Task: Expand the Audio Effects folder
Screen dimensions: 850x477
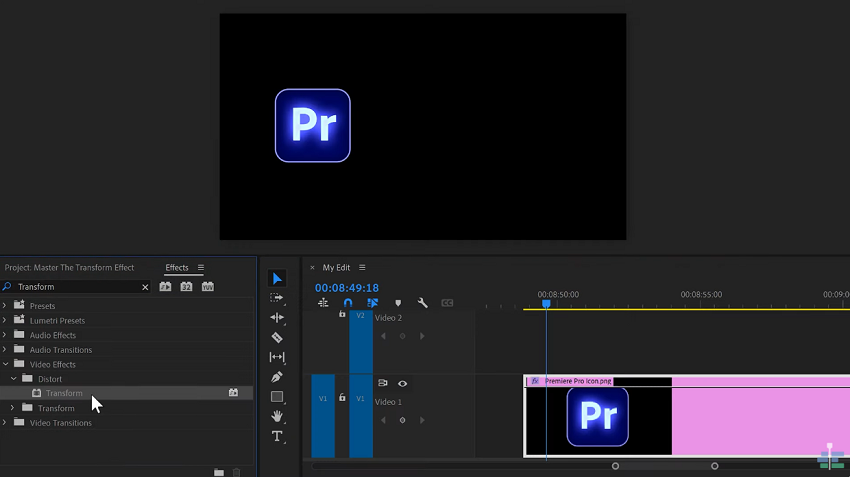Action: 4,335
